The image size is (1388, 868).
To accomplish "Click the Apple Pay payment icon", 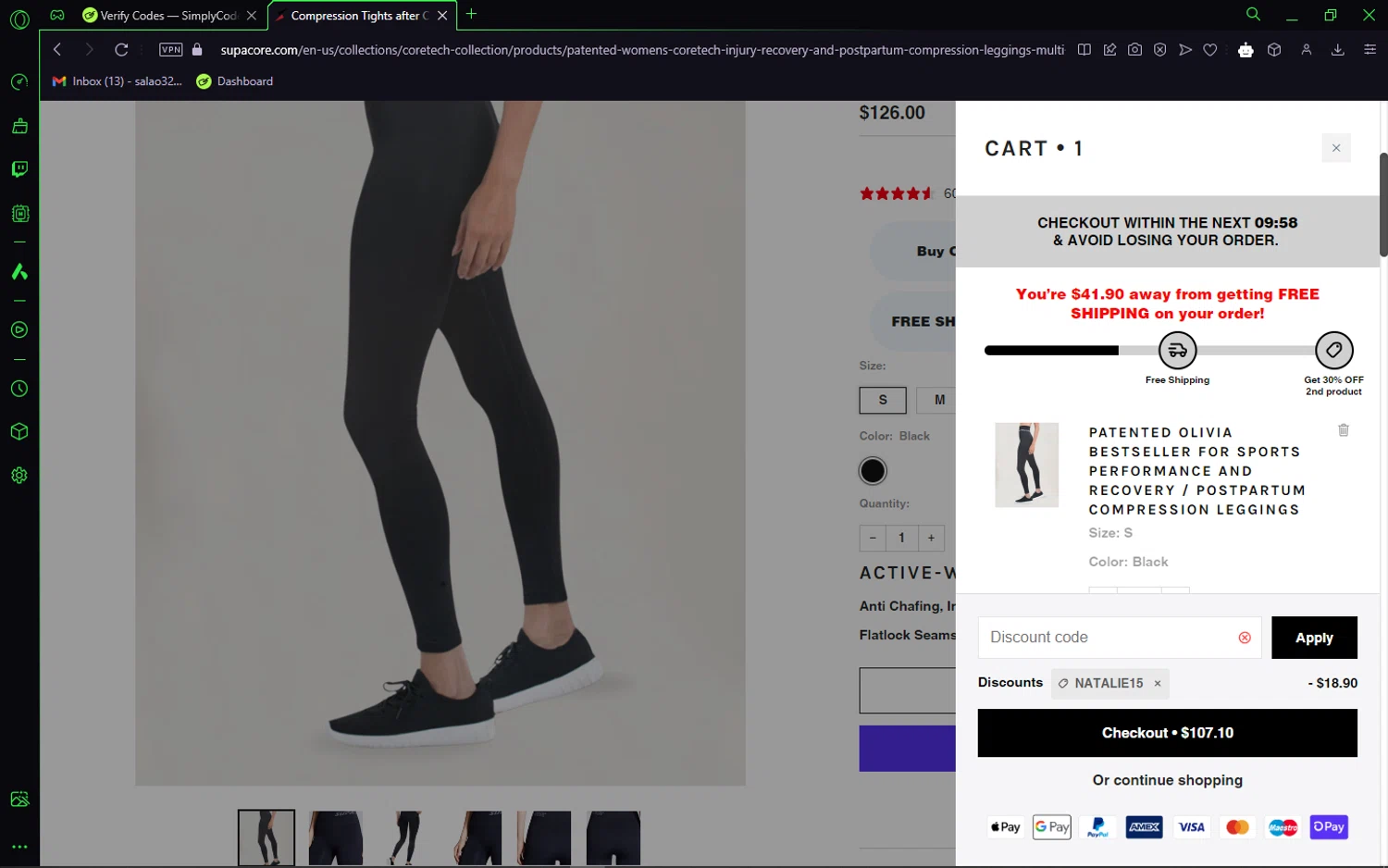I will [1005, 827].
